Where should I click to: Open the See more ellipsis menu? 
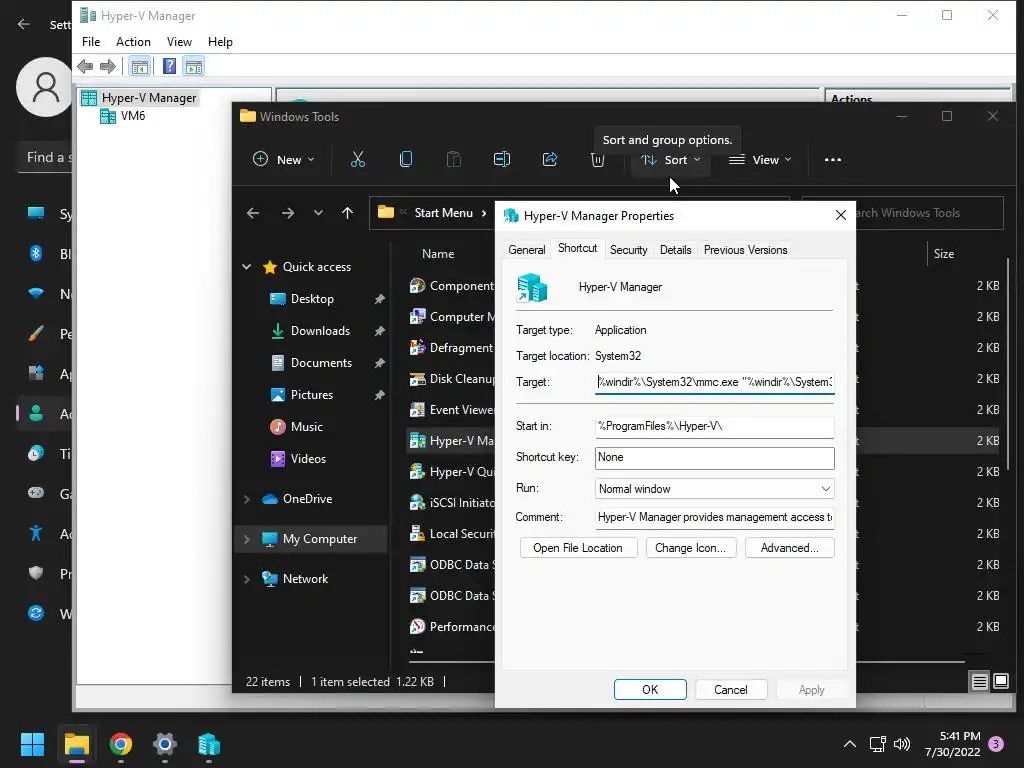click(833, 160)
